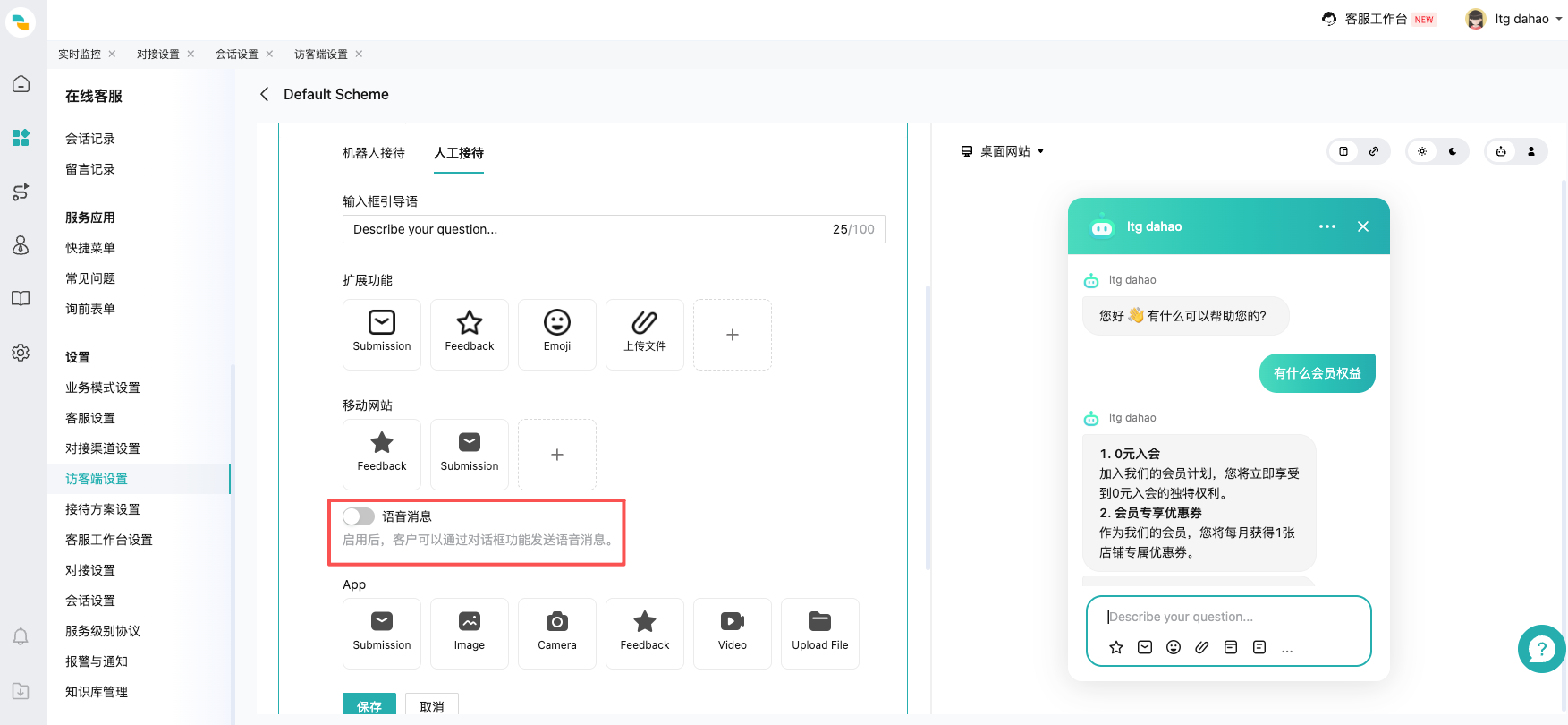
Task: Close the 访客端设置 page tab
Action: 359,54
